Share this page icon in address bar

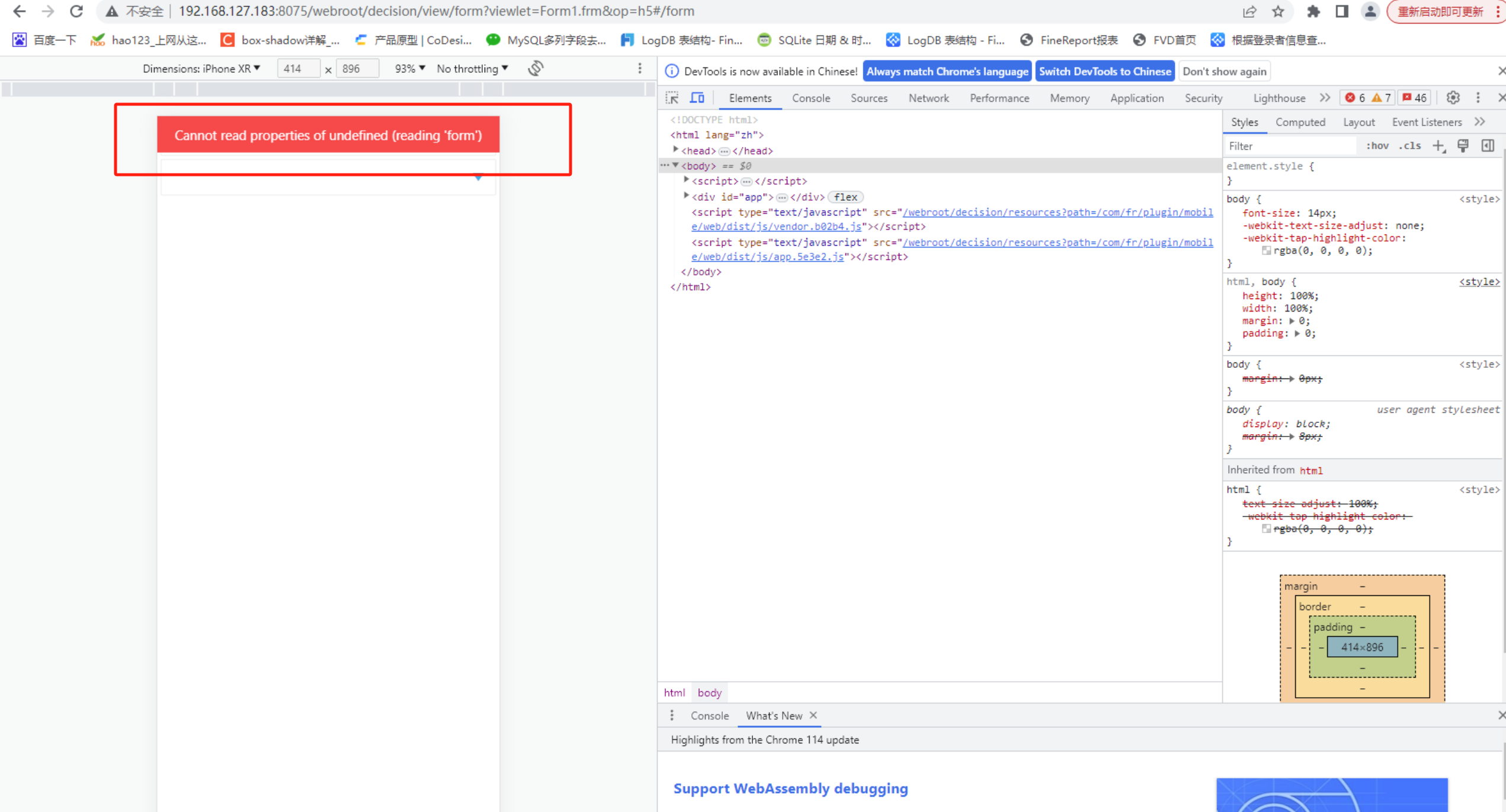click(x=1249, y=11)
